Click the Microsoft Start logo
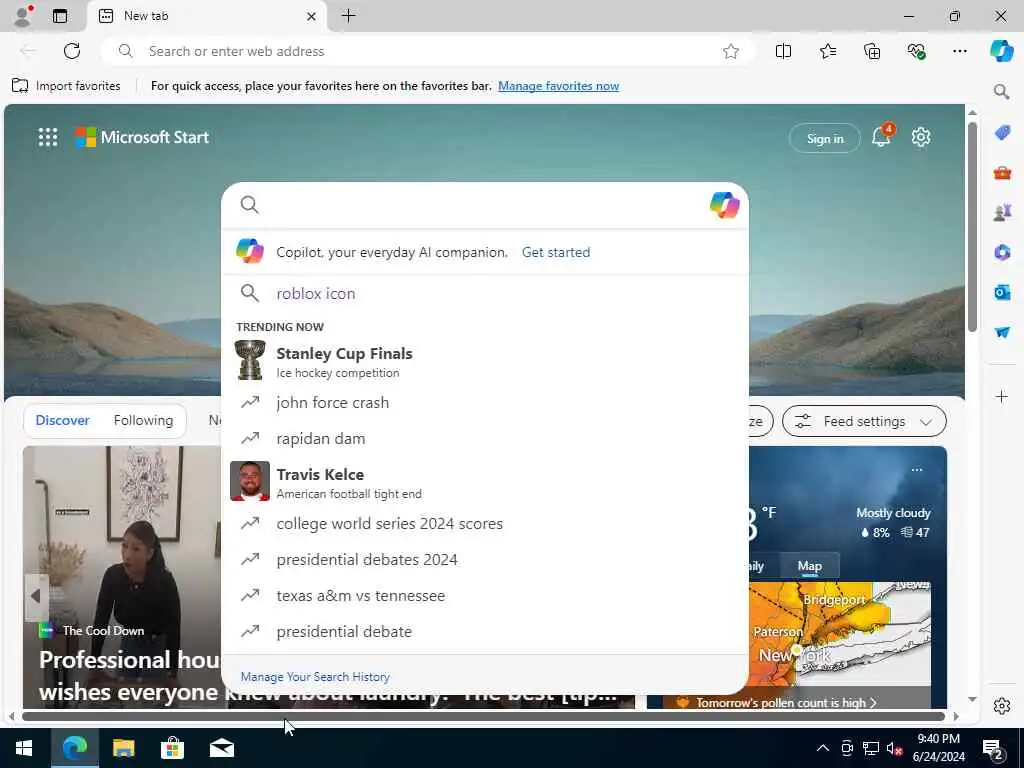1024x768 pixels. 142,137
